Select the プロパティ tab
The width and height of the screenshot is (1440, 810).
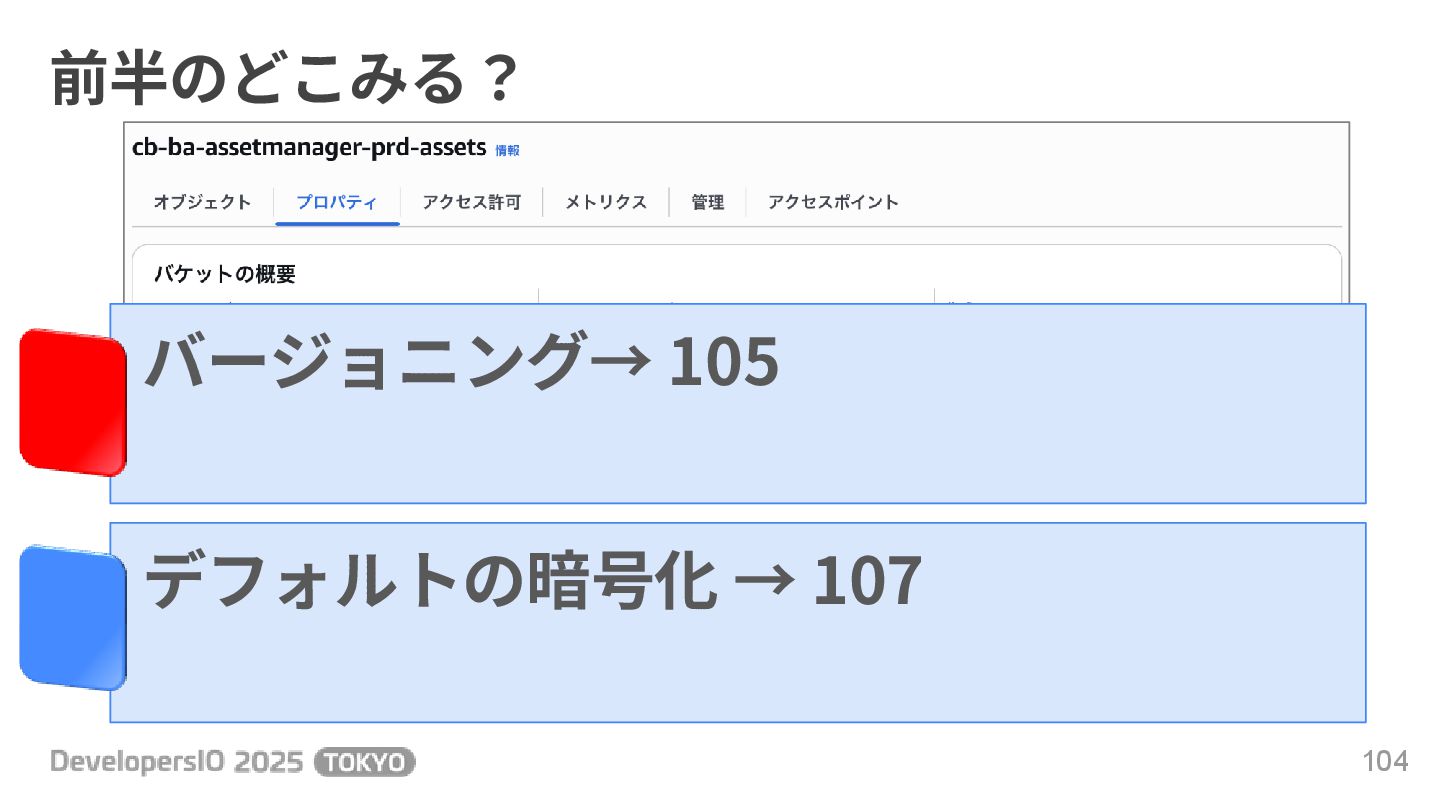pyautogui.click(x=337, y=202)
